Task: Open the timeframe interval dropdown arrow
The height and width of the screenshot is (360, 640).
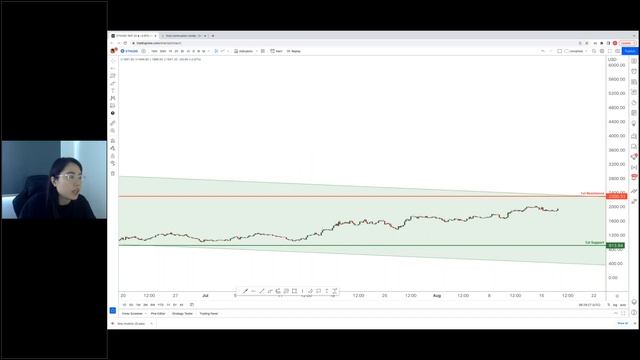Action: [209, 51]
